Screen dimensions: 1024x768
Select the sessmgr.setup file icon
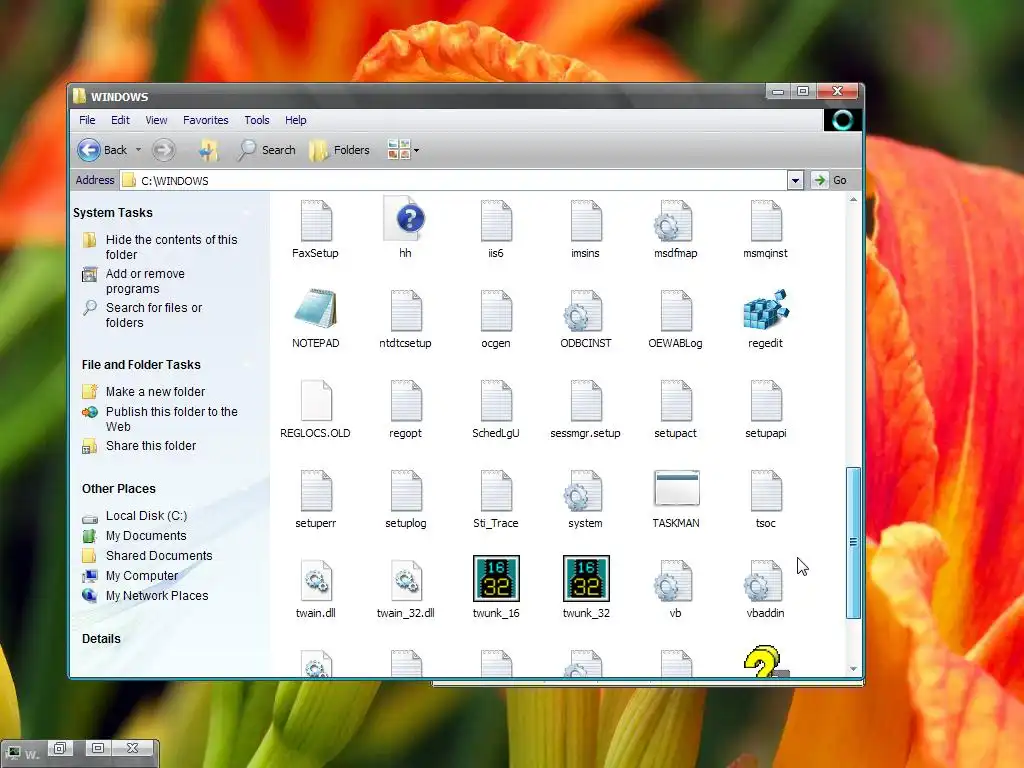586,401
